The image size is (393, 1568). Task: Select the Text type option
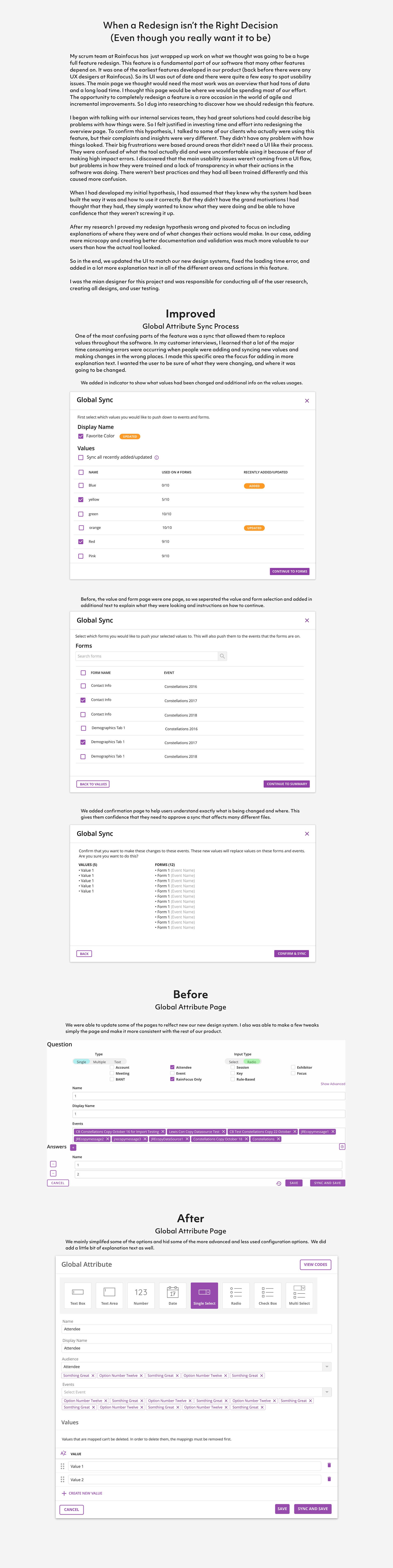click(117, 1062)
